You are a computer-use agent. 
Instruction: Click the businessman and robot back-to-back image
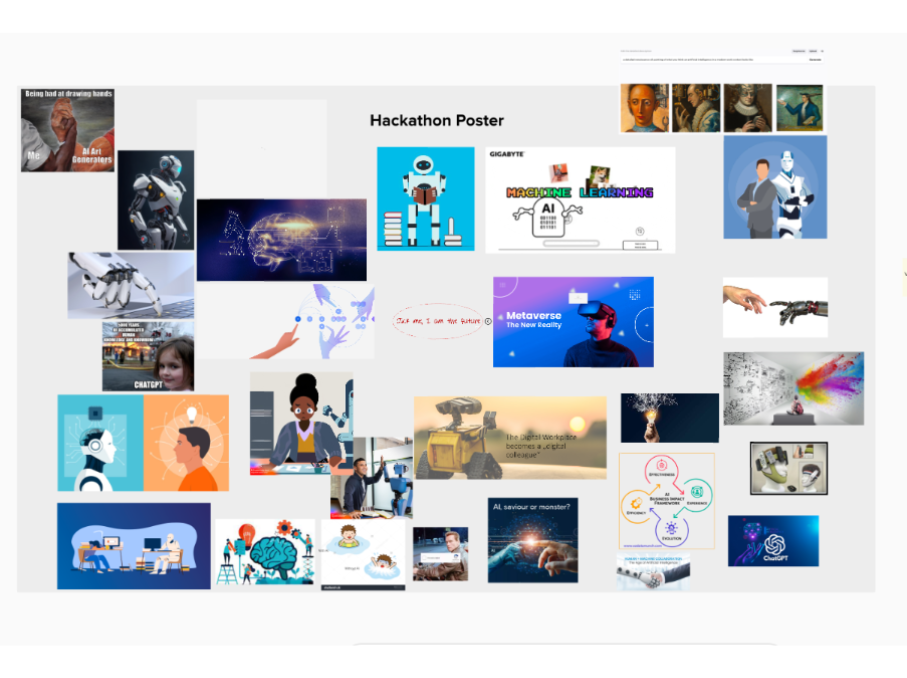click(775, 187)
